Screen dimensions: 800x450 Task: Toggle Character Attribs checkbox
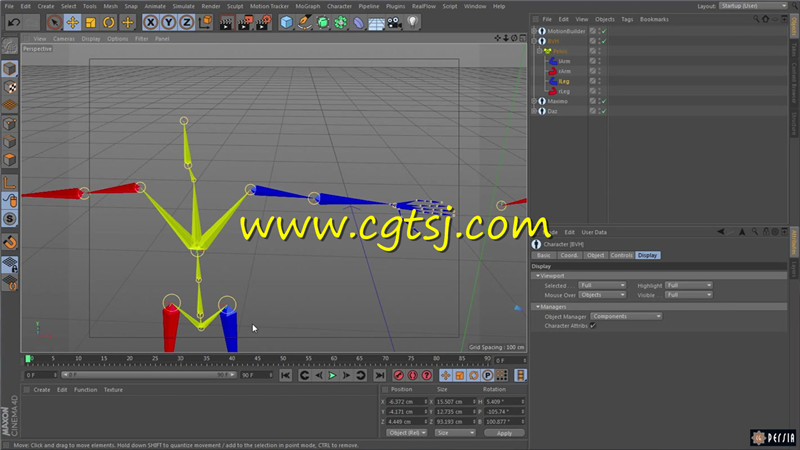pyautogui.click(x=593, y=326)
